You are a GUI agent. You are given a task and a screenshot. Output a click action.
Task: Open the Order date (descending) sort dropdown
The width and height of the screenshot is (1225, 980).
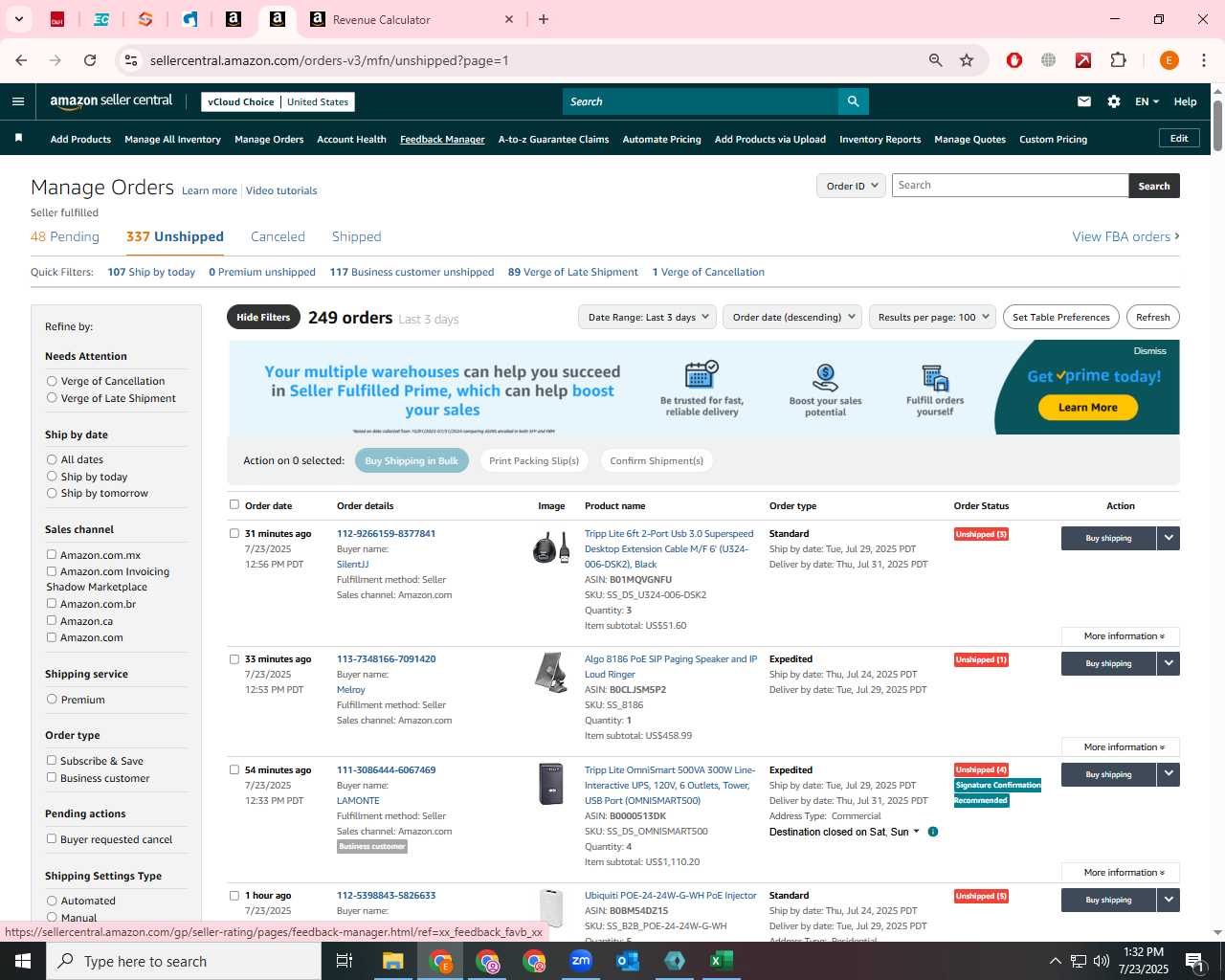[792, 317]
